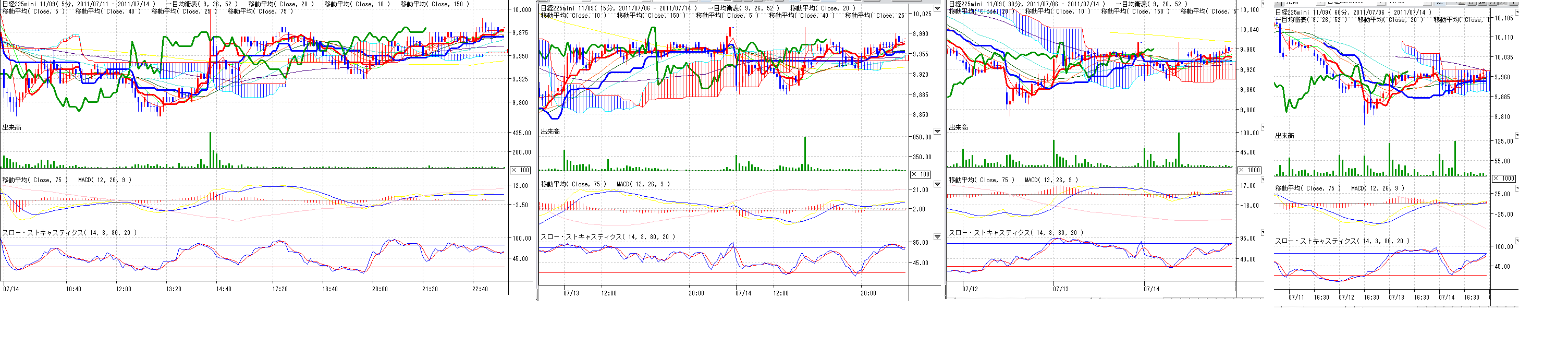Click the 出来高 panel arrow in 30分 chart

[1263, 127]
